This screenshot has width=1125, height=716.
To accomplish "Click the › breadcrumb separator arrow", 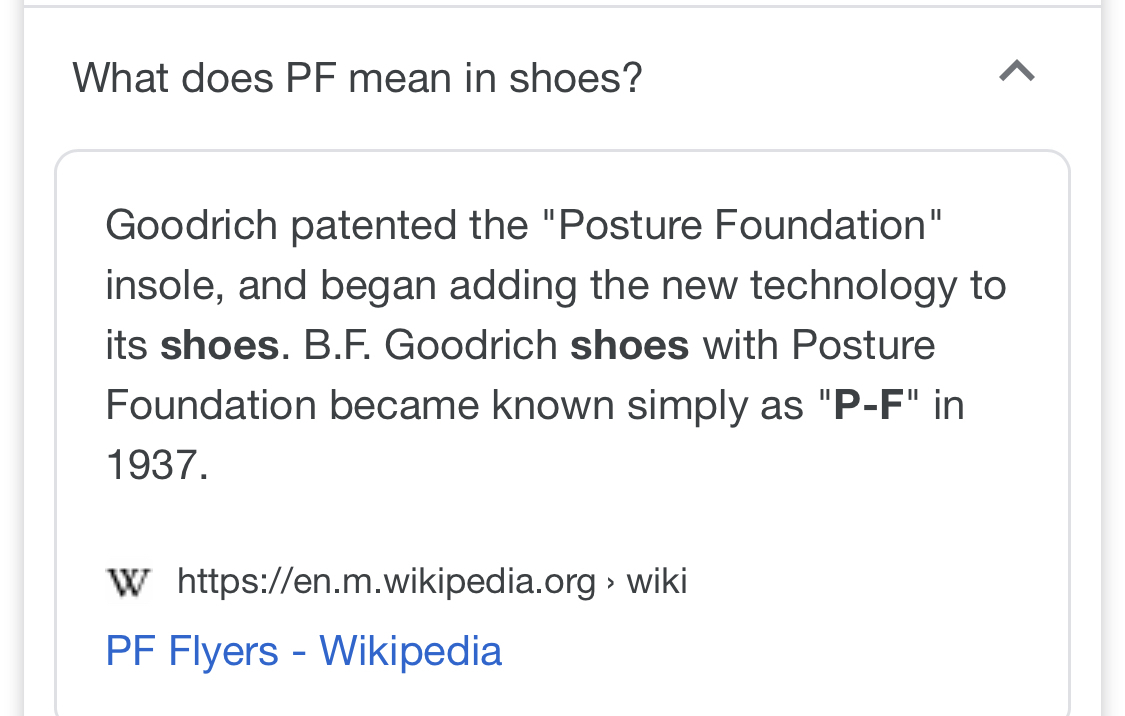I will pyautogui.click(x=611, y=583).
